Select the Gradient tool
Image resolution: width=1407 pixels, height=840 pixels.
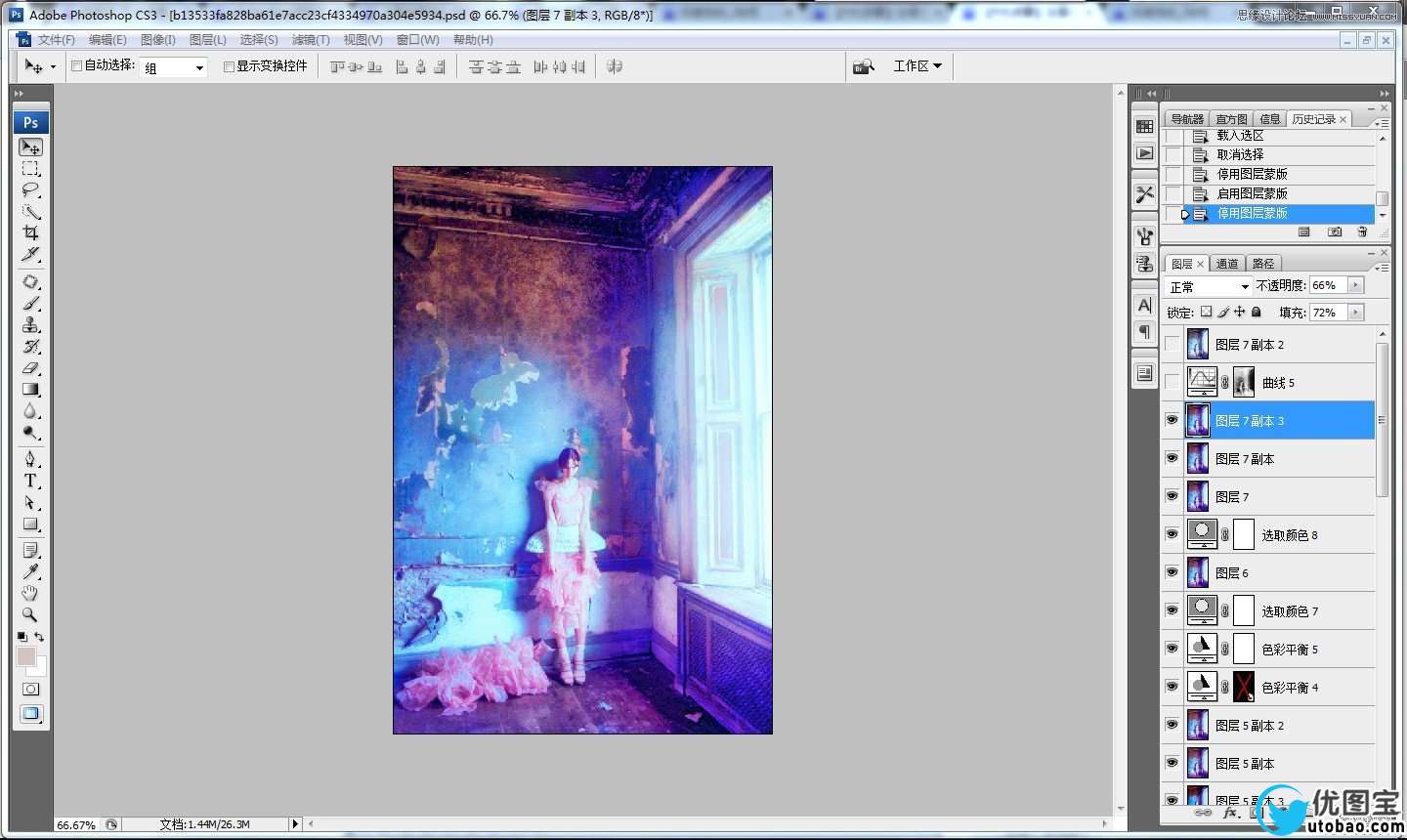tap(31, 390)
